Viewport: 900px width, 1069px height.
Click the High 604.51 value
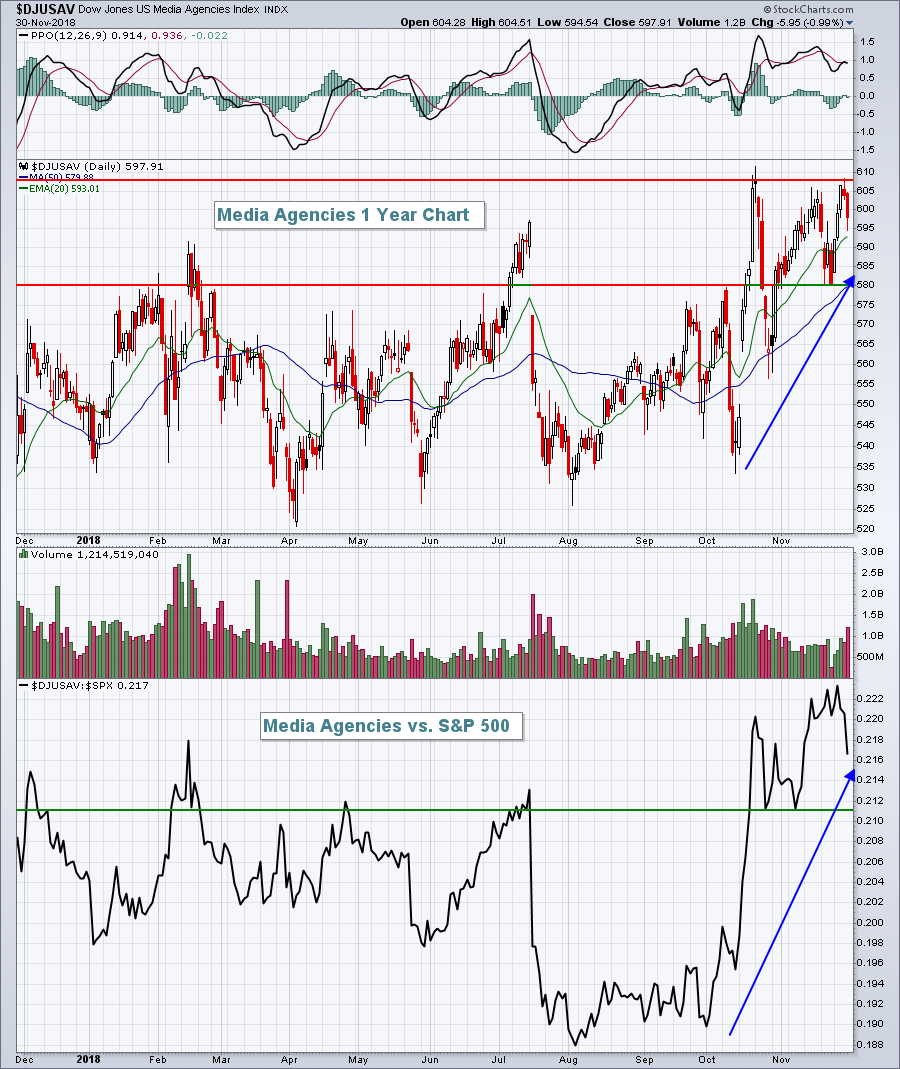click(x=501, y=22)
